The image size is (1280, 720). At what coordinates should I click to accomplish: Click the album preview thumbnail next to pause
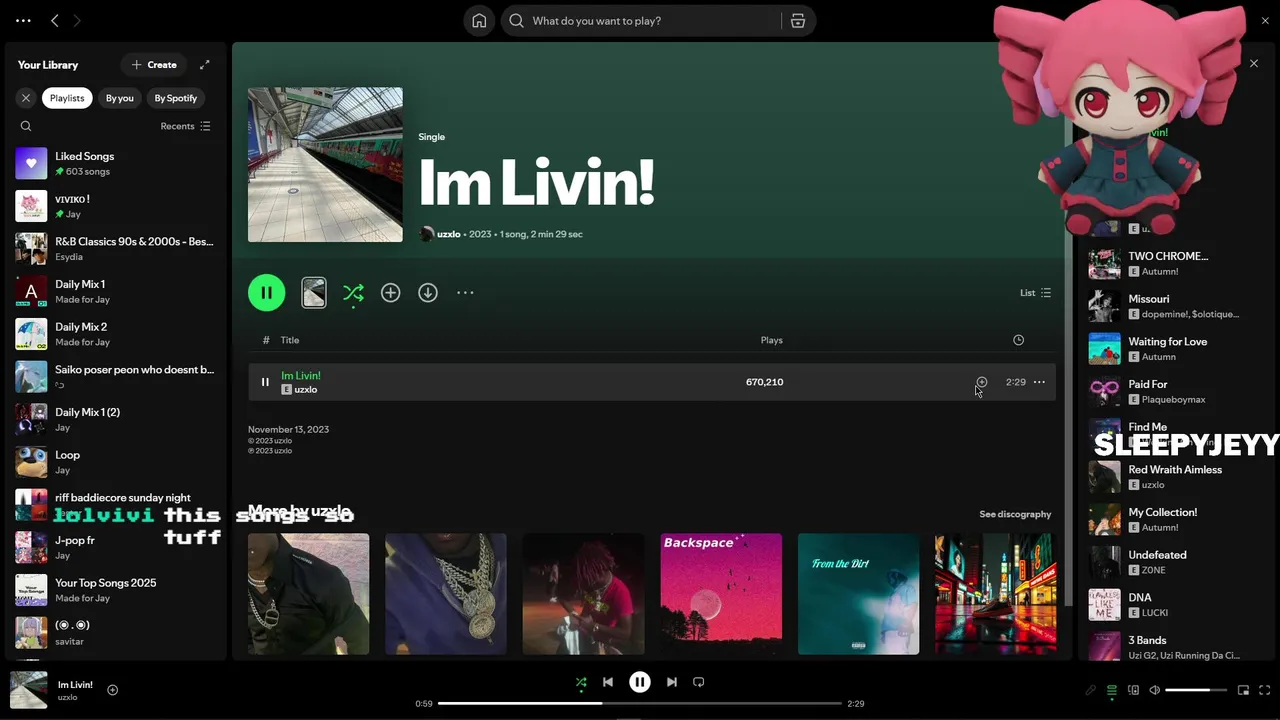click(314, 293)
